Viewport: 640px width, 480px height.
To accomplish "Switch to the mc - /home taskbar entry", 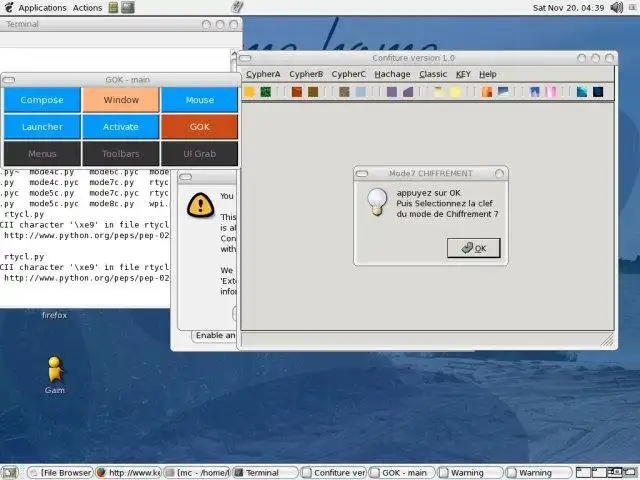I will (198, 473).
